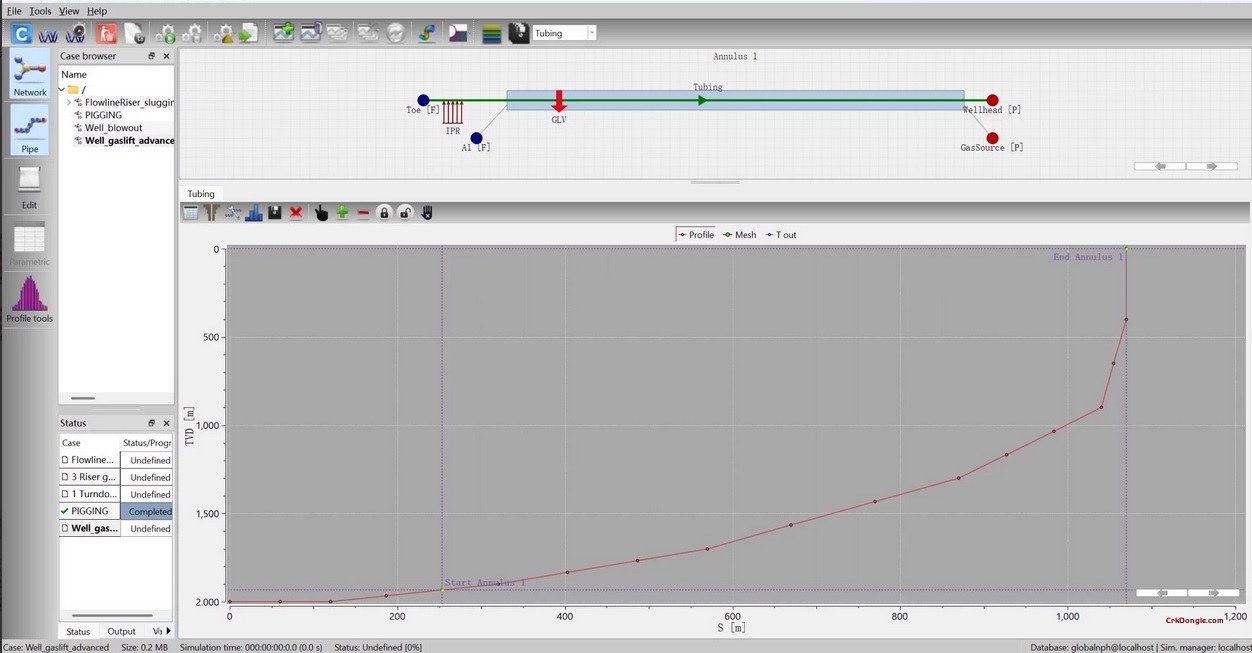Show more Status panel tabs arrow
The width and height of the screenshot is (1252, 653).
pyautogui.click(x=168, y=631)
